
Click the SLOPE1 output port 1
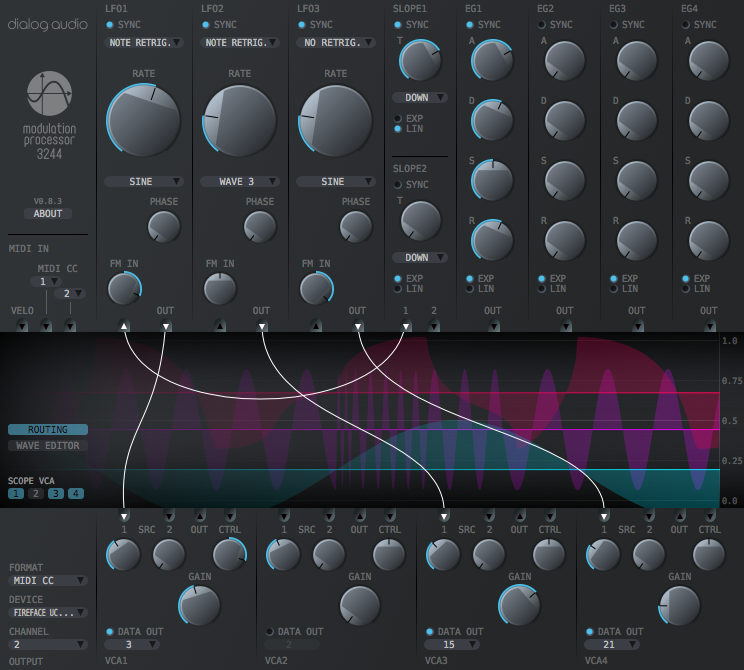pyautogui.click(x=406, y=326)
